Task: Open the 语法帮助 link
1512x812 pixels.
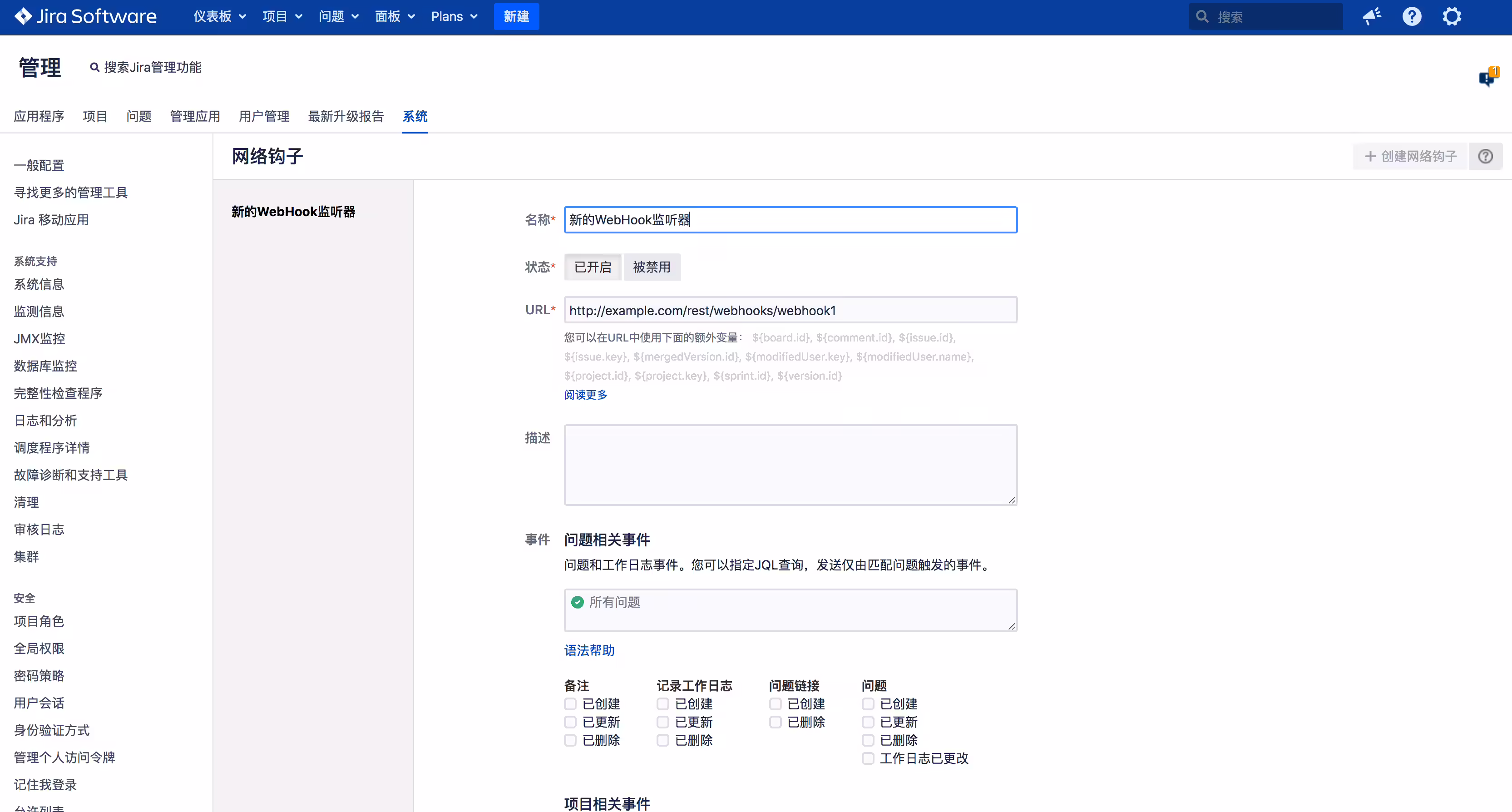Action: pos(589,650)
